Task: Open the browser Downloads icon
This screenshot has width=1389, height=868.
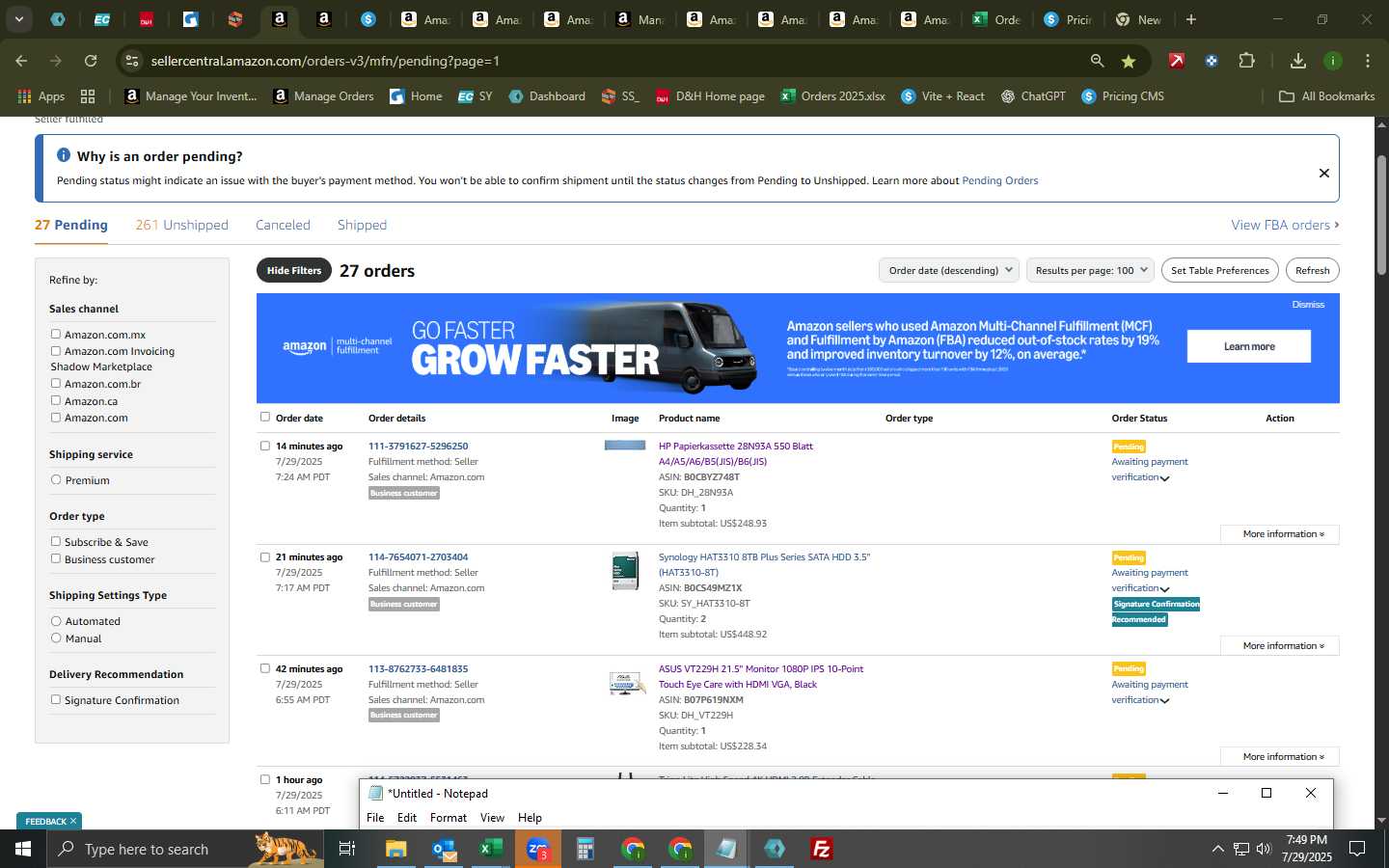Action: [1298, 61]
